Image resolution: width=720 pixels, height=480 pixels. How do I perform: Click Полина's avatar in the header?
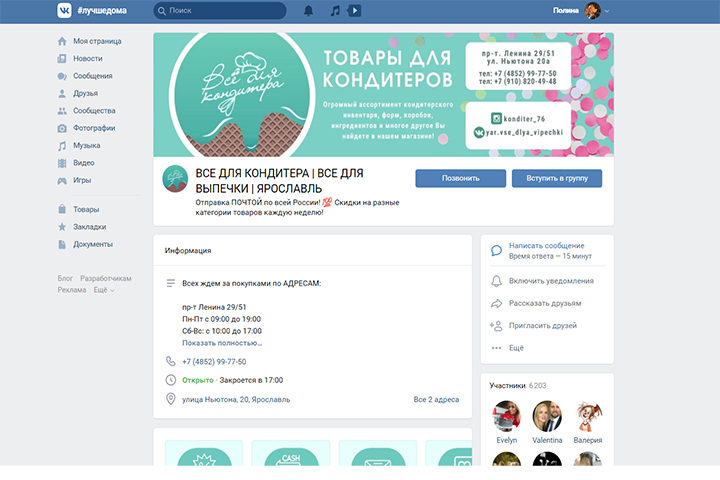[592, 11]
